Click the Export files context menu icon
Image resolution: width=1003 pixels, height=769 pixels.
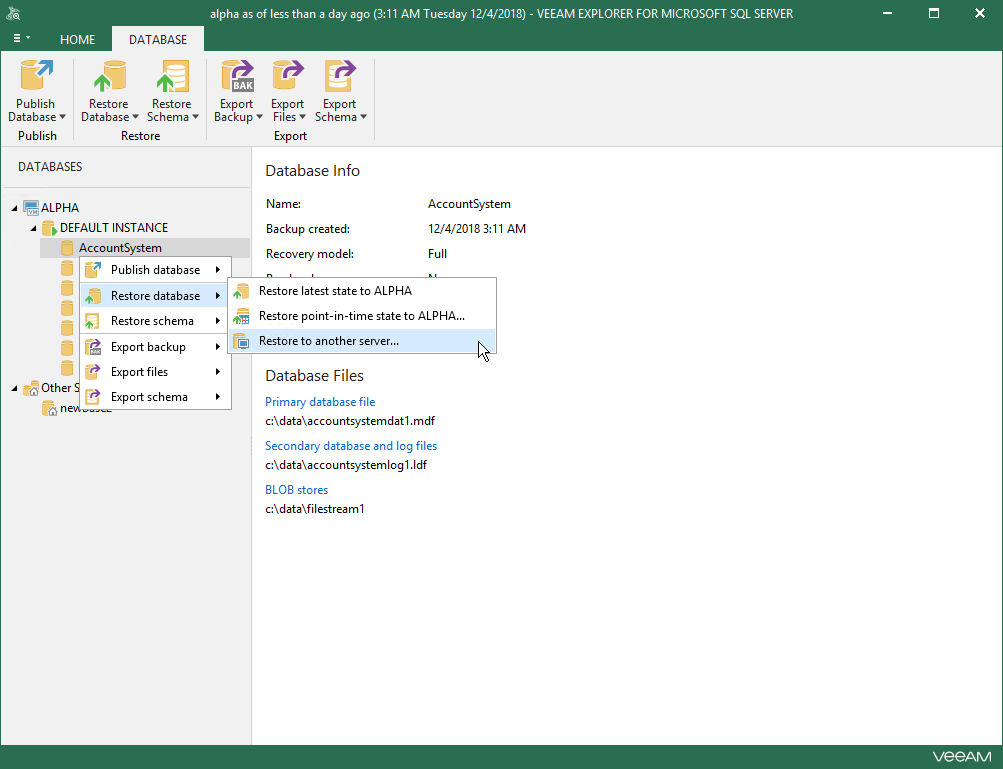point(93,372)
